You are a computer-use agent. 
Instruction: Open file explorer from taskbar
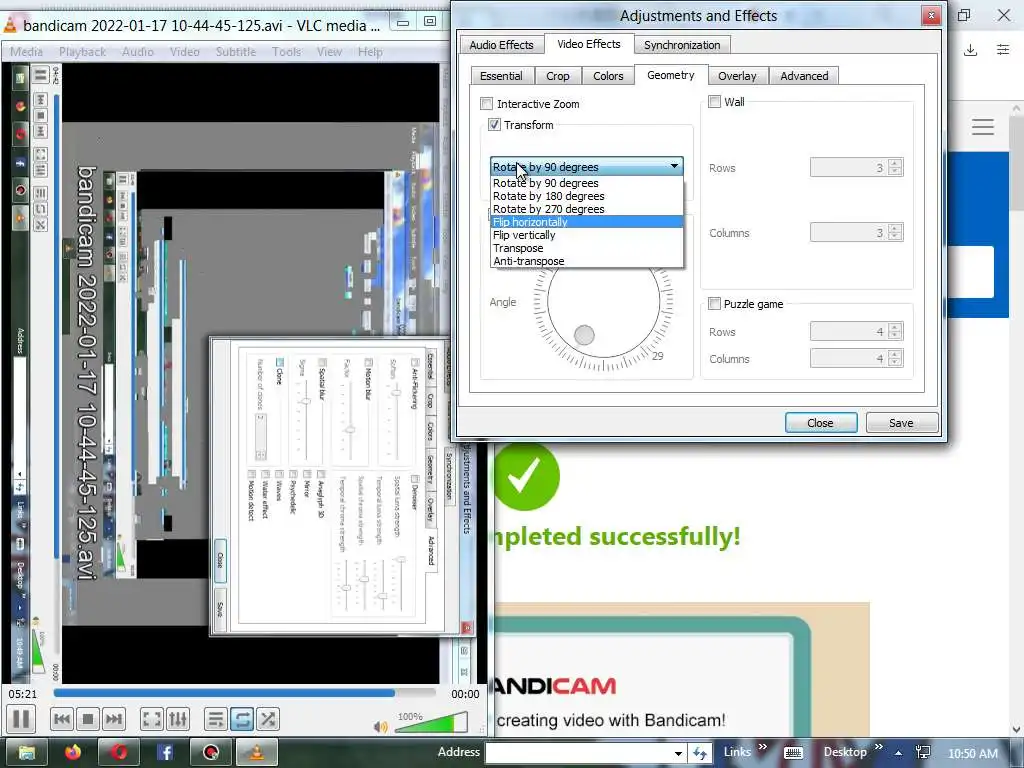pyautogui.click(x=27, y=752)
